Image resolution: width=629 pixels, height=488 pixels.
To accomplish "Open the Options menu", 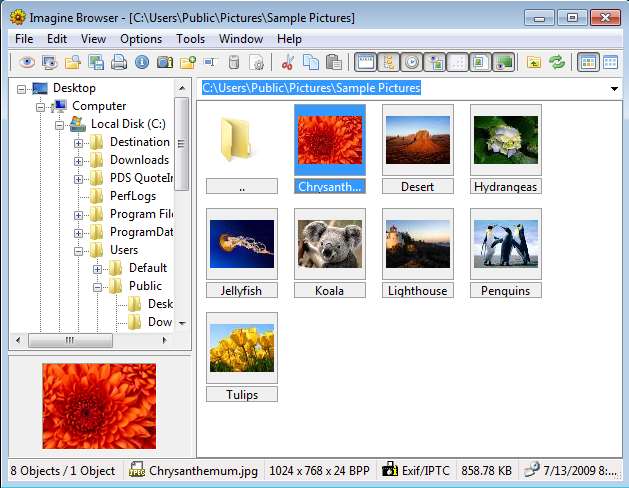I will (x=141, y=39).
